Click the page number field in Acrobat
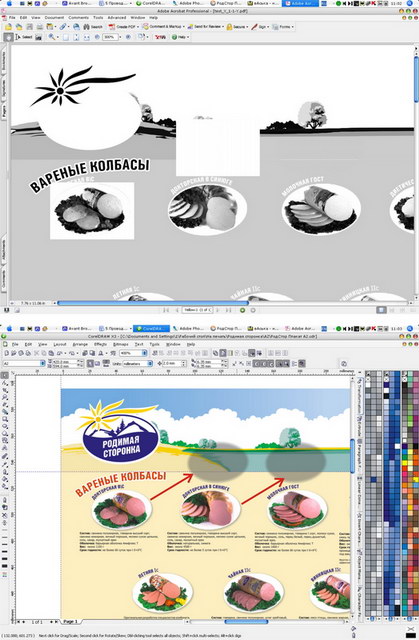This screenshot has width=419, height=640. pyautogui.click(x=197, y=310)
